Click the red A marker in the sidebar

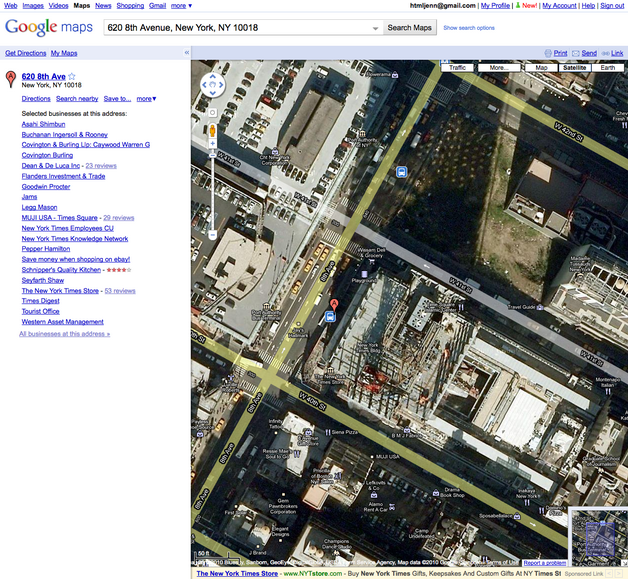[11, 79]
